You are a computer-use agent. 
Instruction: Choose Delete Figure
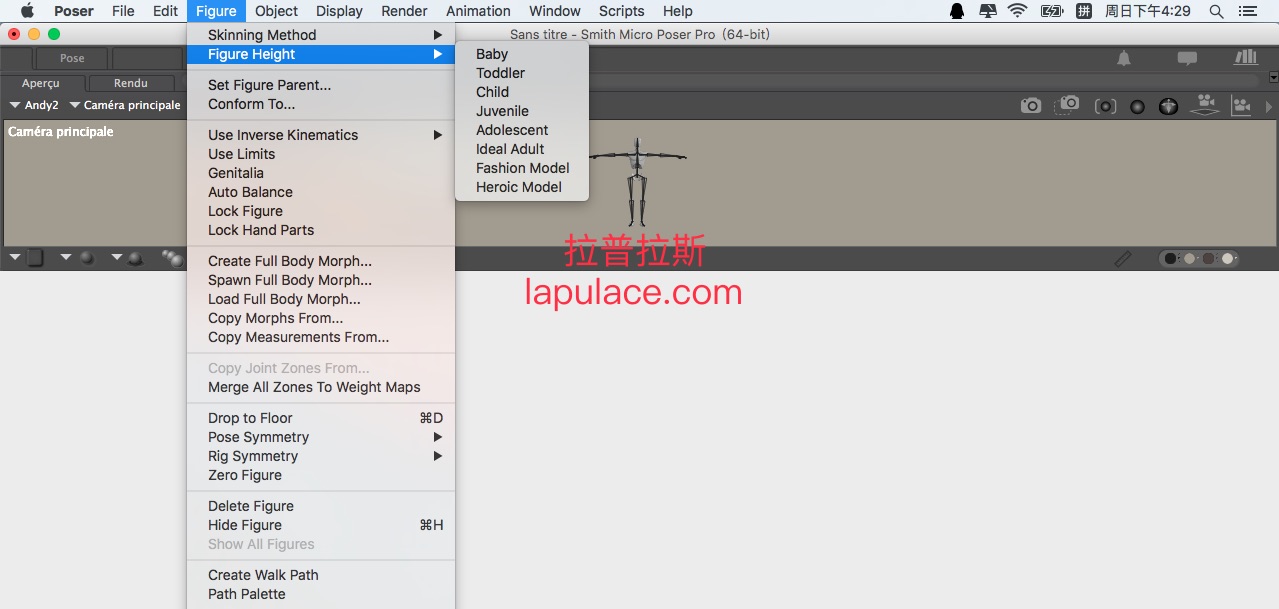(x=321, y=506)
